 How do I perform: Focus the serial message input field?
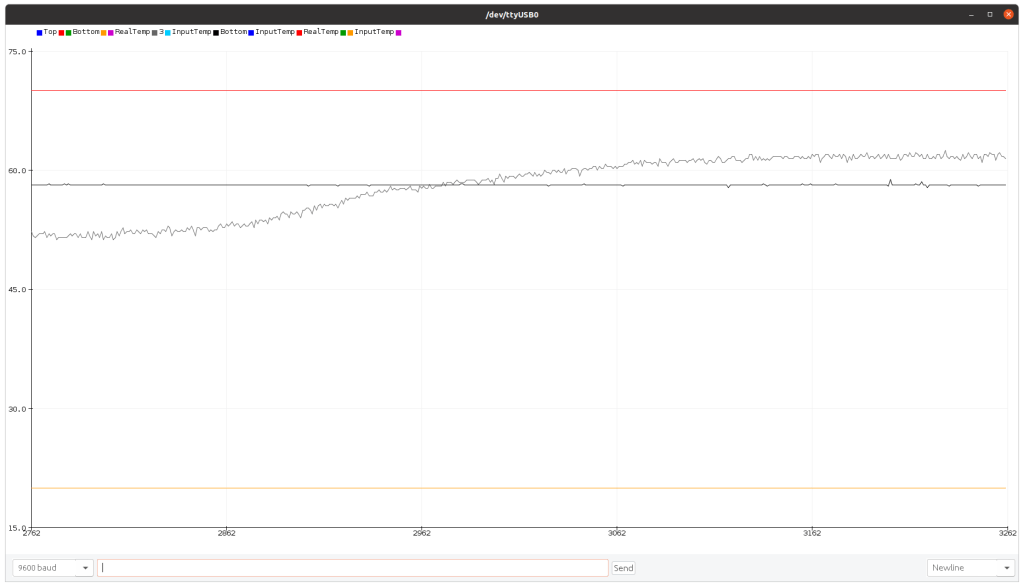tap(352, 568)
